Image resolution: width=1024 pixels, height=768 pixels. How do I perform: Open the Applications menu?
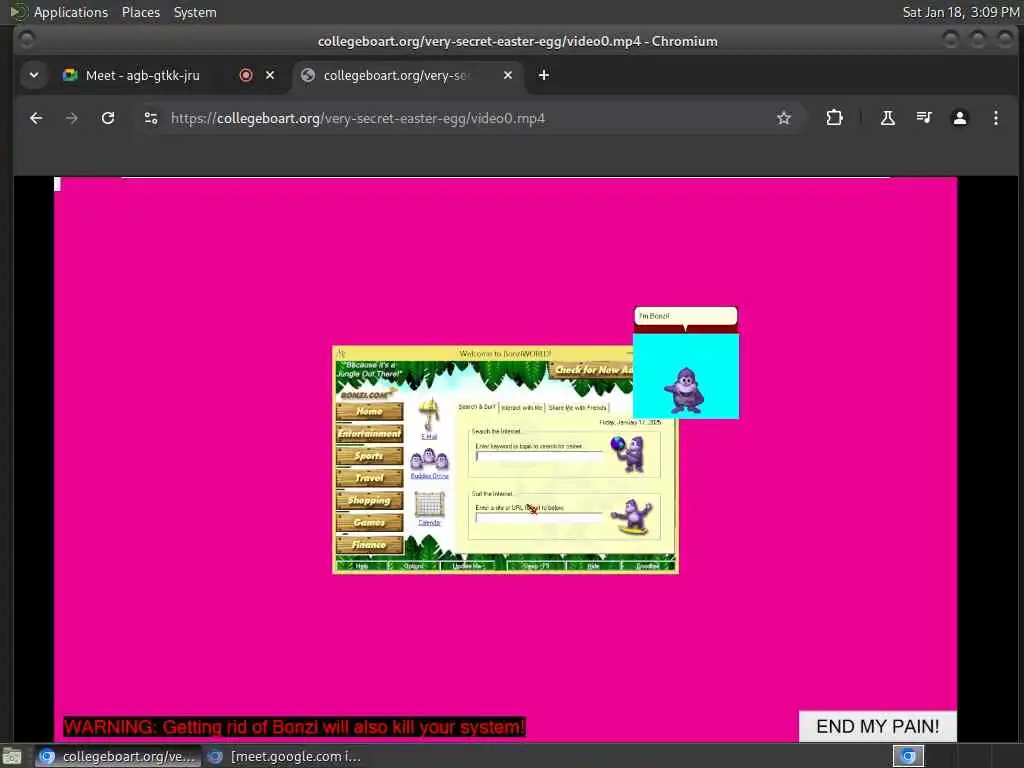pyautogui.click(x=71, y=12)
